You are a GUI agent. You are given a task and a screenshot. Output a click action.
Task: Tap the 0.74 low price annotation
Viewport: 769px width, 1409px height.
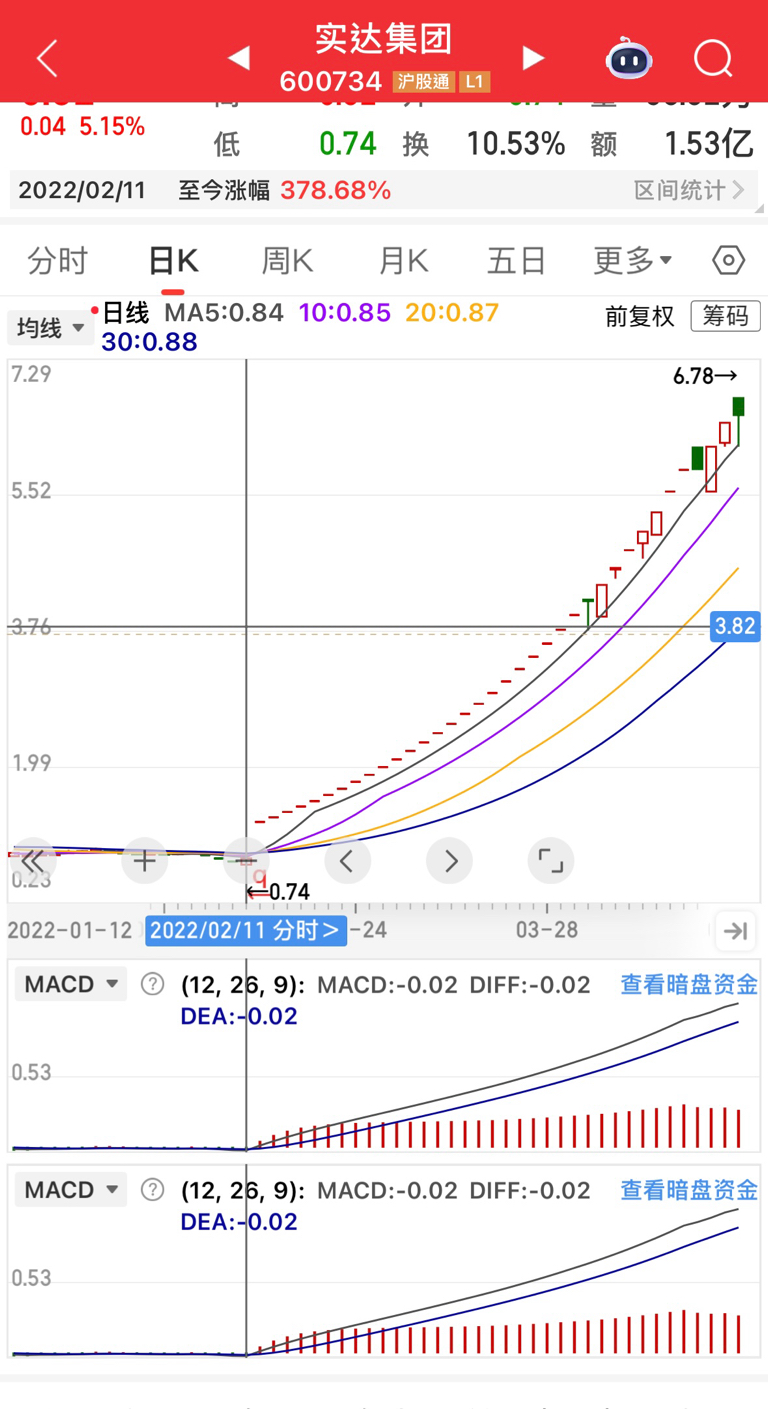(278, 892)
